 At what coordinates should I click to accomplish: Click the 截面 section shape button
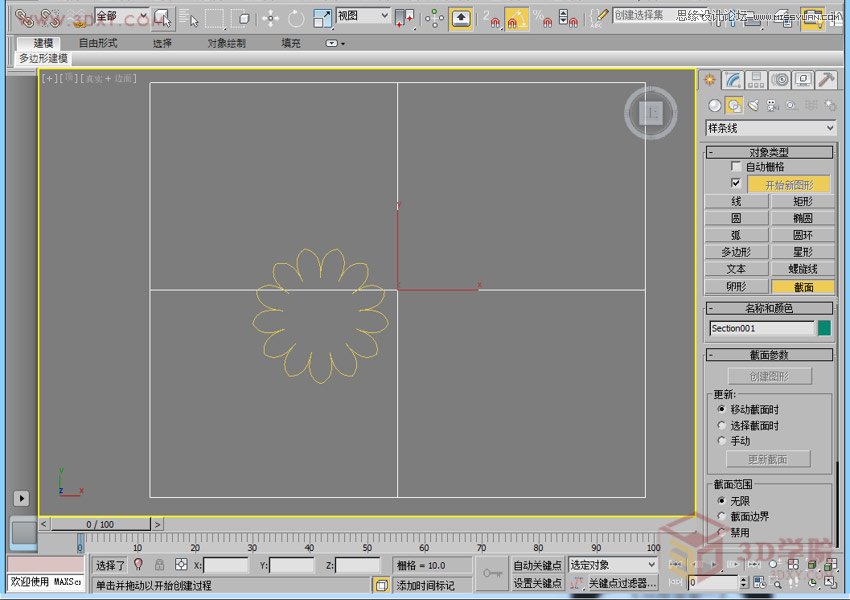coord(803,287)
